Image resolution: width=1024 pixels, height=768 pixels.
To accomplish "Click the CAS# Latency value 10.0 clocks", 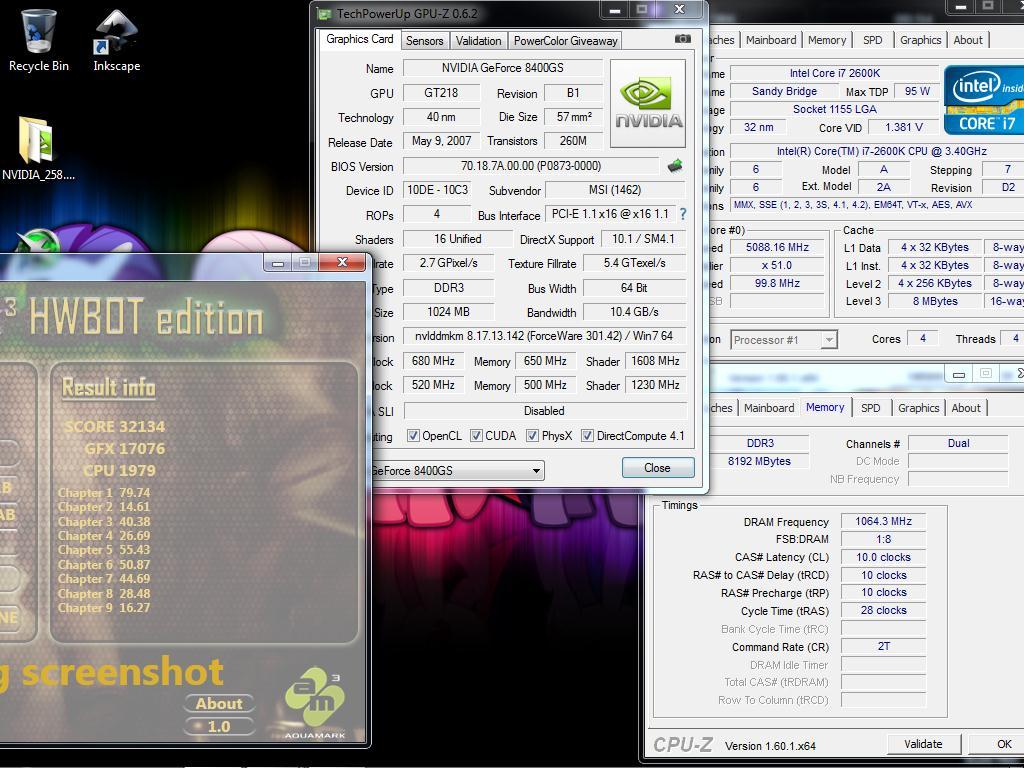I will 884,557.
